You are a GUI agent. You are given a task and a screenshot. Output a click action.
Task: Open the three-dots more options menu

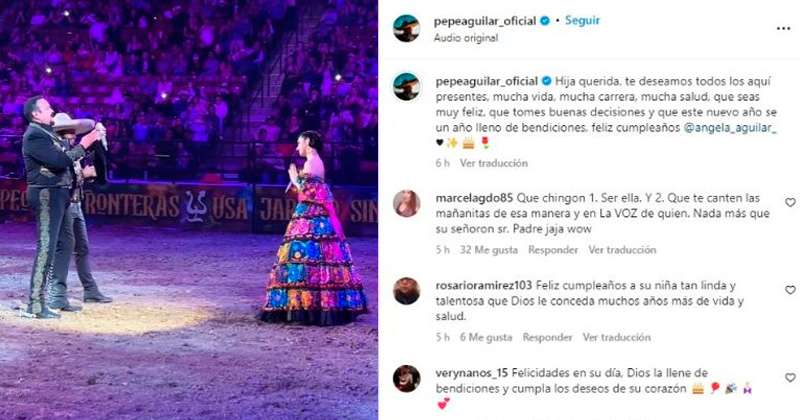tap(783, 29)
